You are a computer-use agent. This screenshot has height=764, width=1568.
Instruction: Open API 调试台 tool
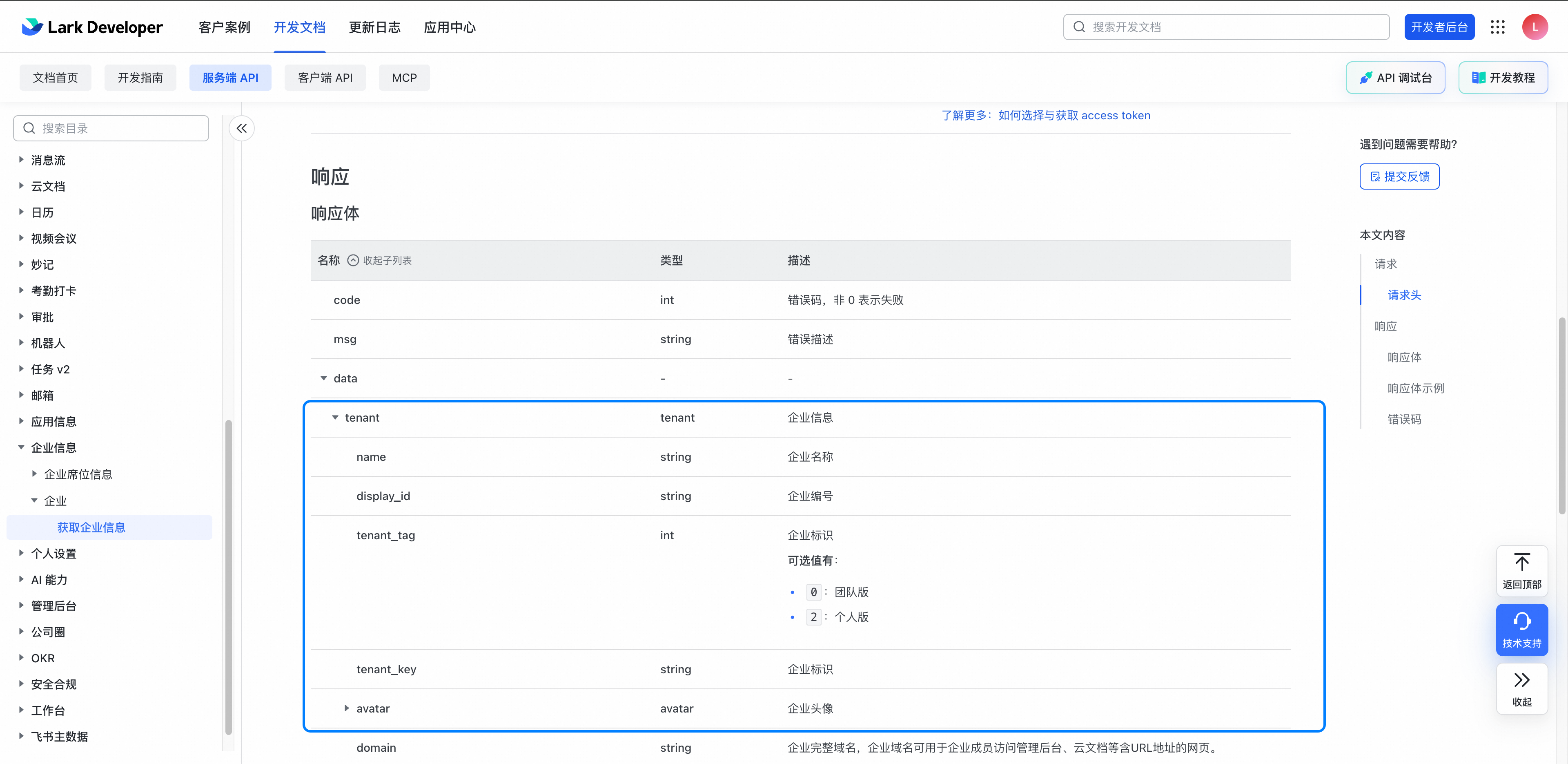[1395, 78]
